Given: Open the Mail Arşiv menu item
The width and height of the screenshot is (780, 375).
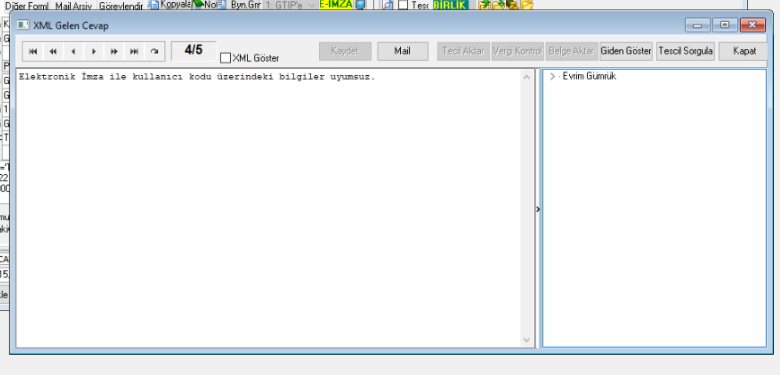Looking at the screenshot, I should tap(74, 6).
